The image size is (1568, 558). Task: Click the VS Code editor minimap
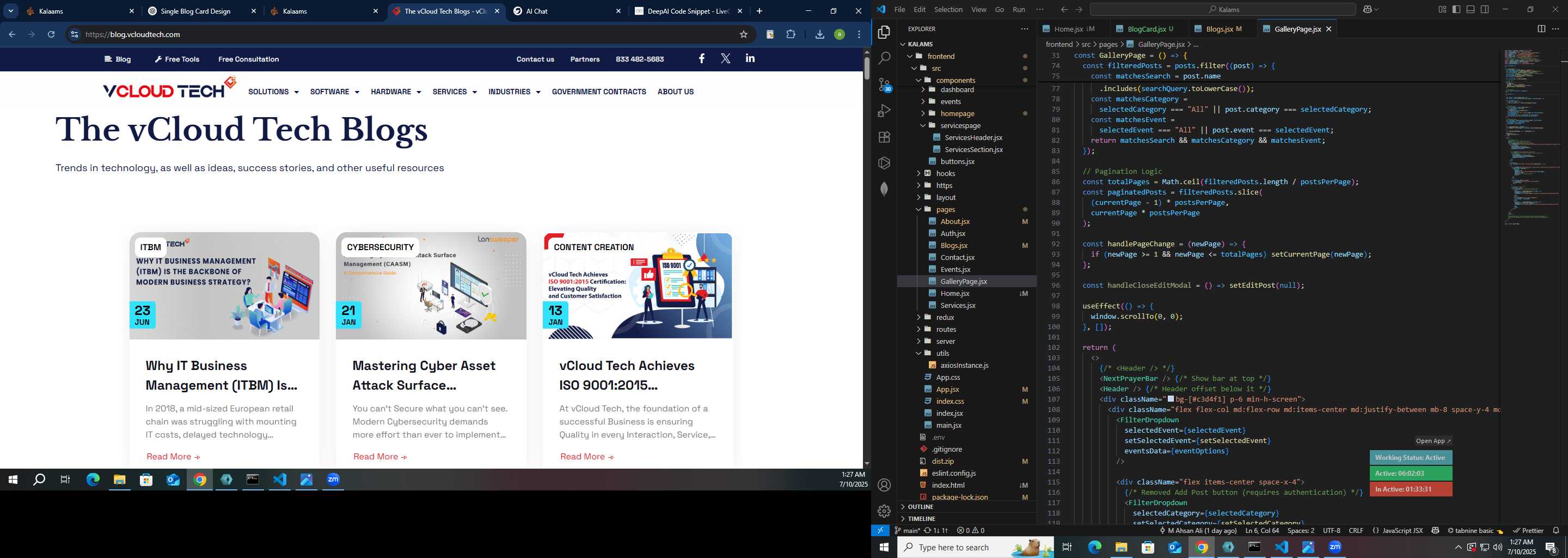(x=1530, y=137)
